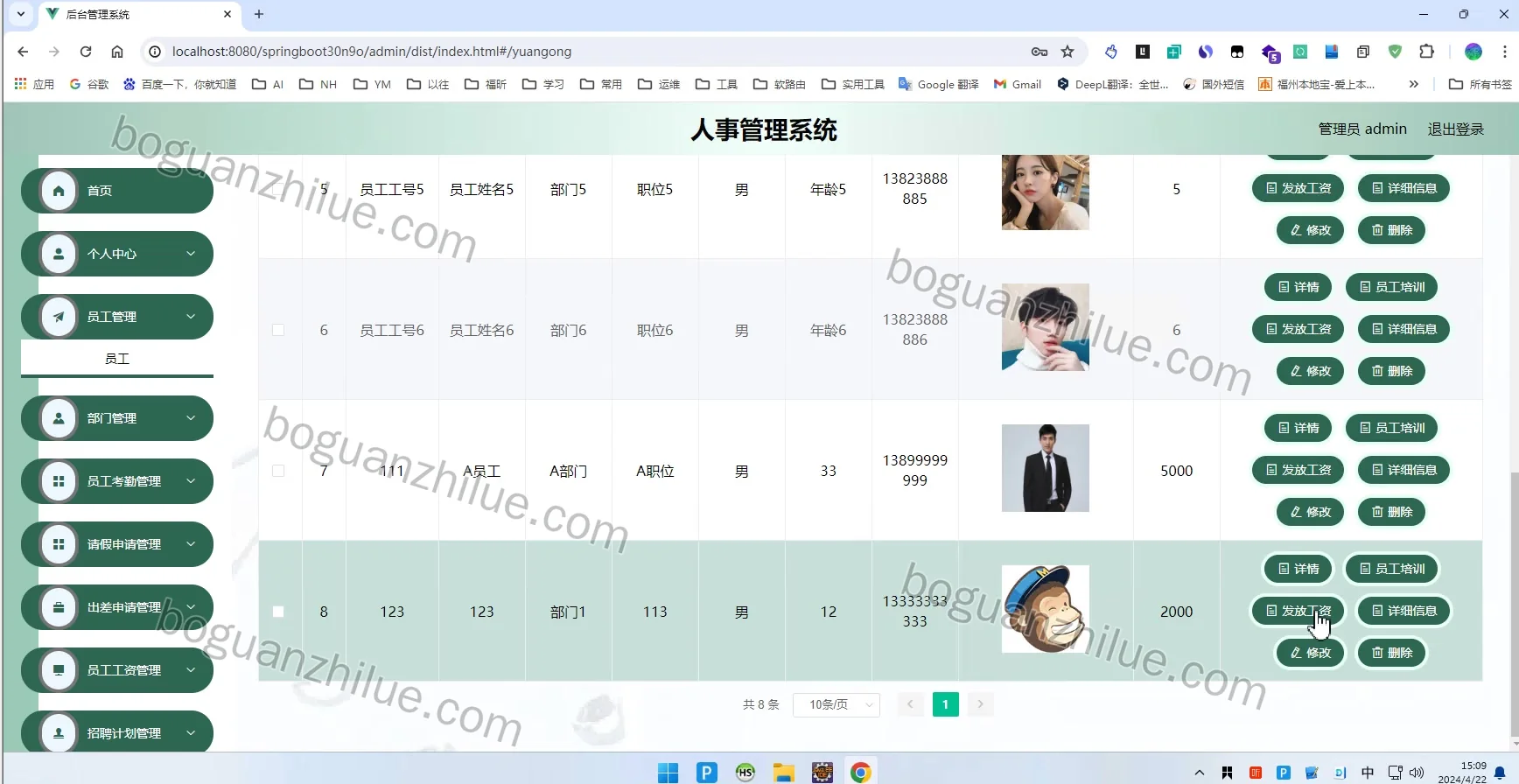
Task: Tick the checkbox for employee row 8
Action: click(x=278, y=612)
